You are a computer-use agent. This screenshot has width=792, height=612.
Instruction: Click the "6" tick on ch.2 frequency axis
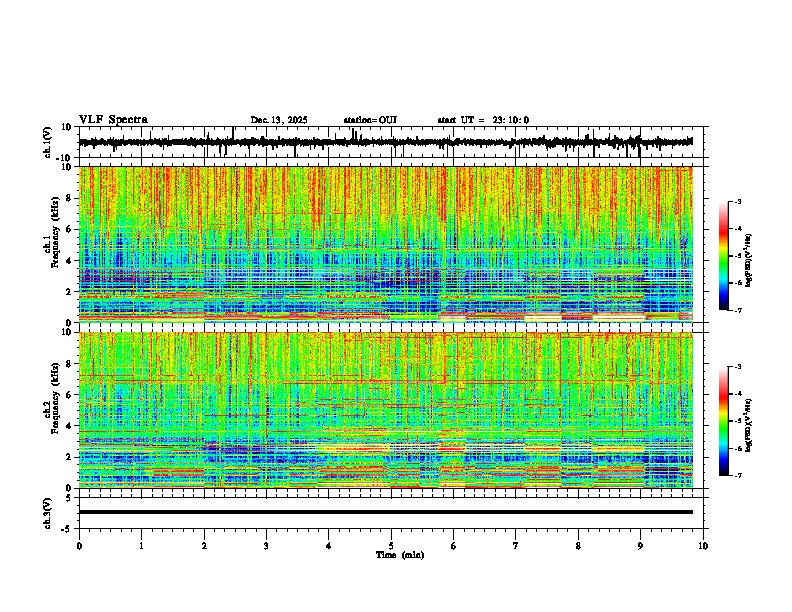coord(69,395)
